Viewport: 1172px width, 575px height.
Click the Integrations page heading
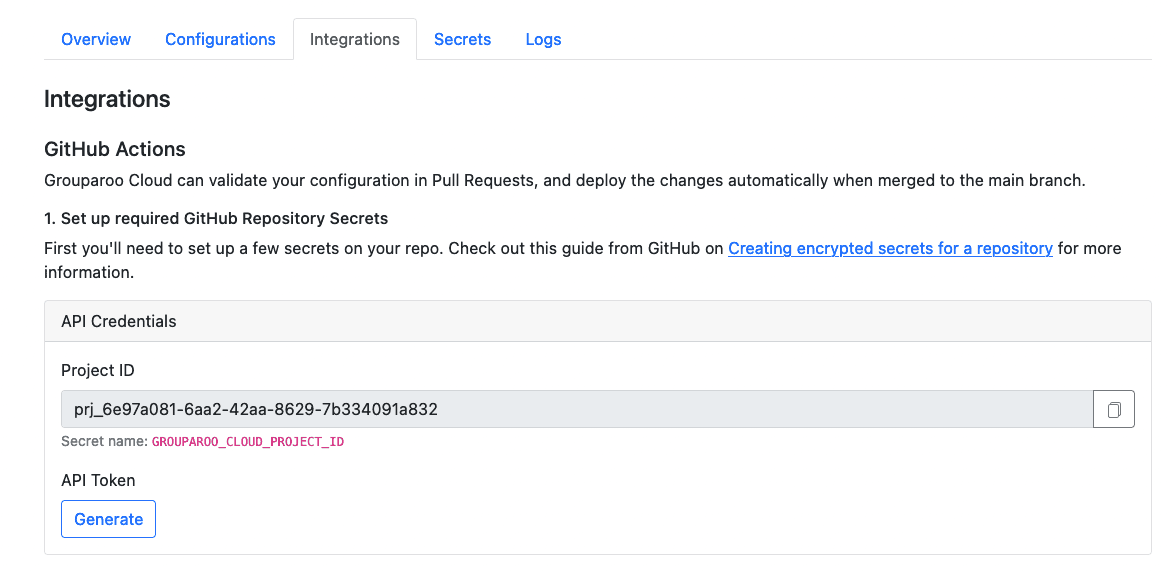pyautogui.click(x=107, y=99)
